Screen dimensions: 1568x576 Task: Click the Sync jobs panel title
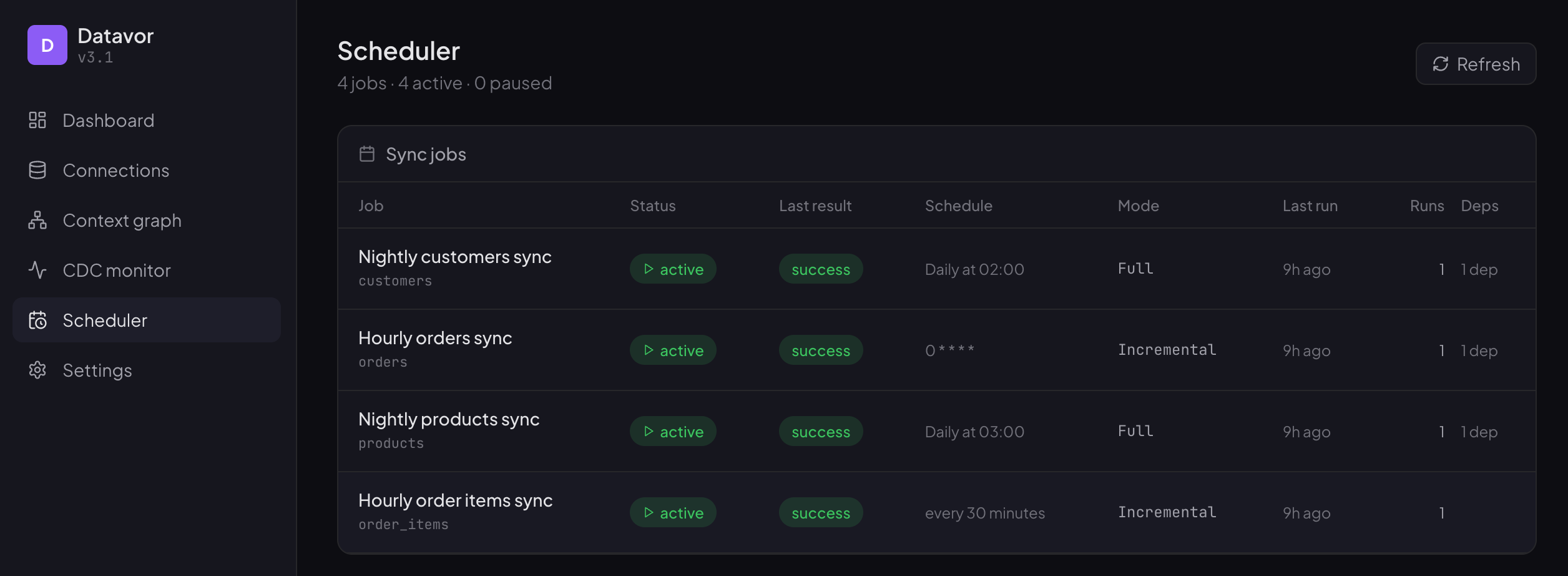click(x=426, y=154)
